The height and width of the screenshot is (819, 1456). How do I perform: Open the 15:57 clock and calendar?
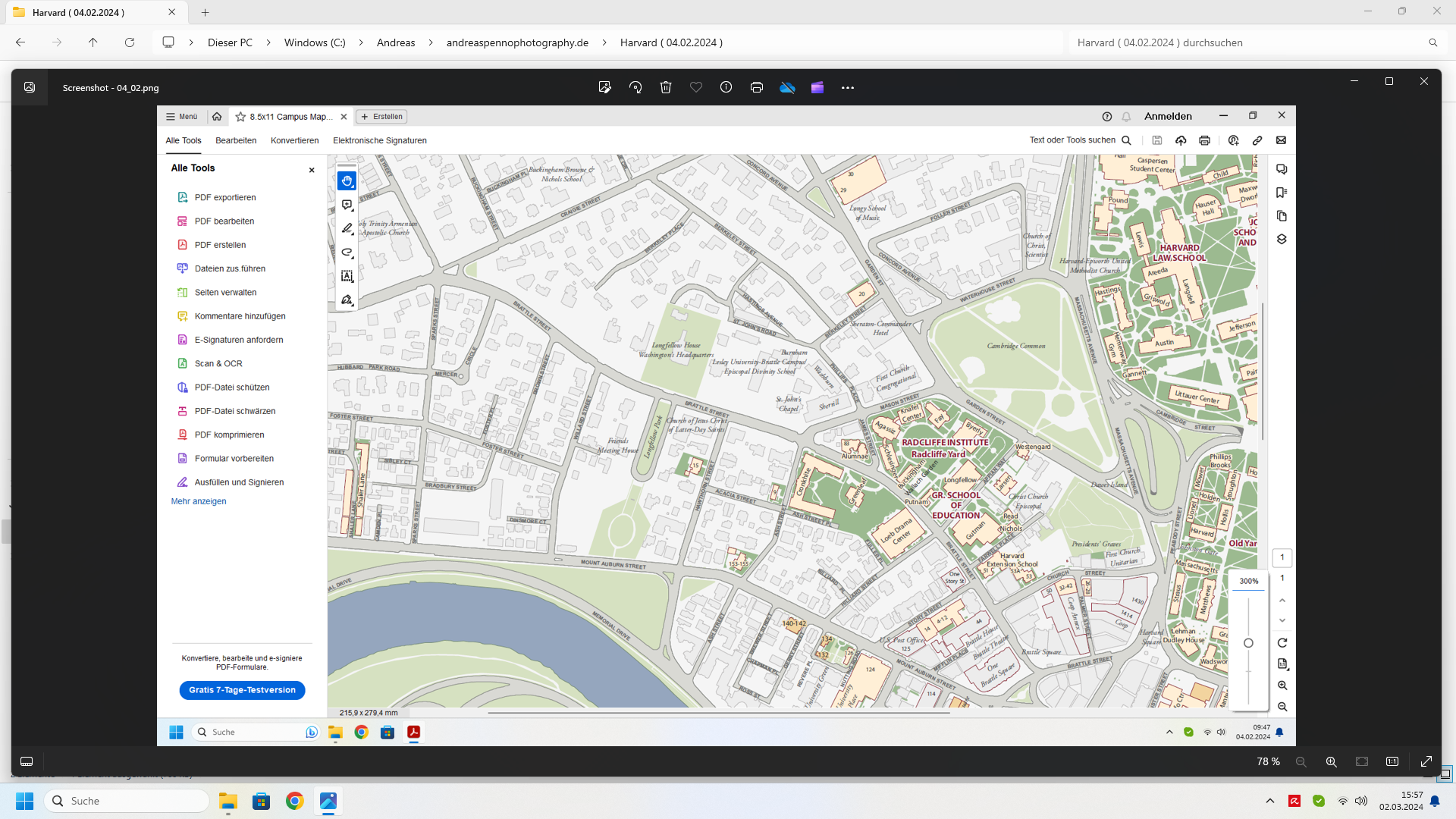pos(1401,801)
